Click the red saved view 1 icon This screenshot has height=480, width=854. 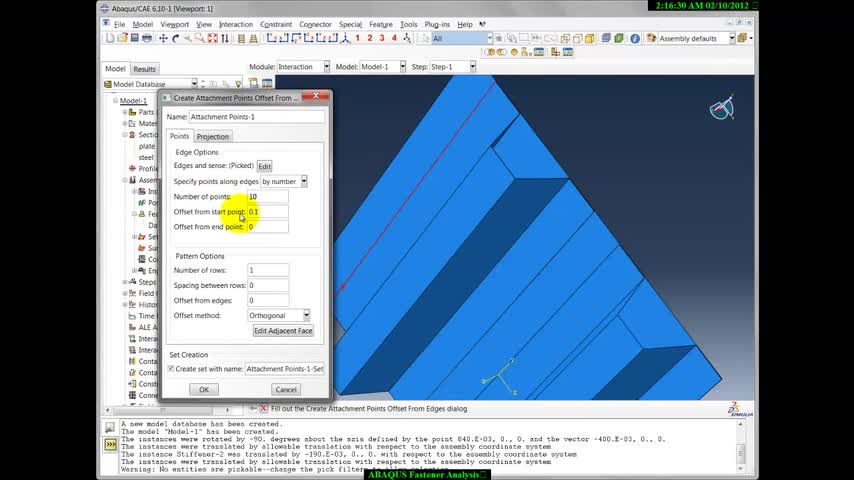(x=357, y=38)
